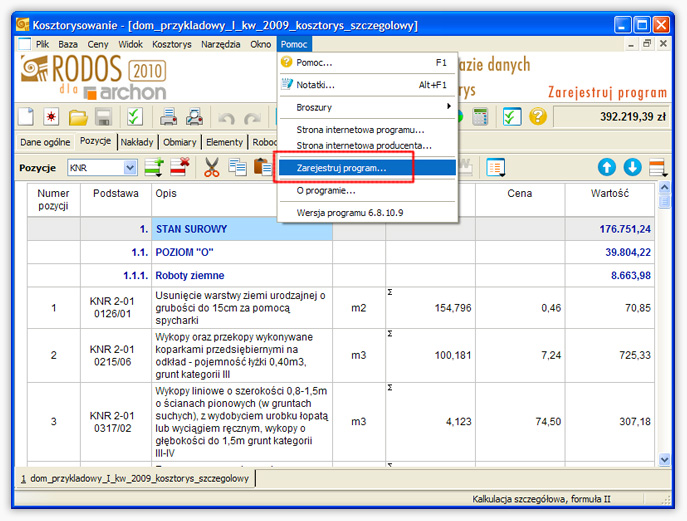Viewport: 687px width, 521px height.
Task: Open a file with the yellow folder icon
Action: coord(78,117)
